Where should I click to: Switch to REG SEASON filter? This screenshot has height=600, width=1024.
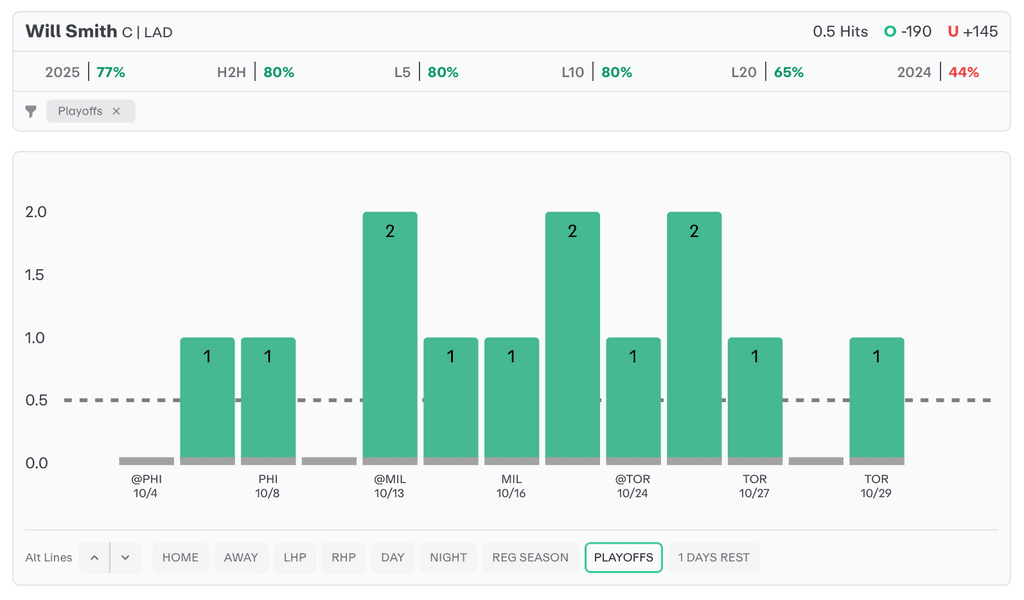(x=530, y=557)
